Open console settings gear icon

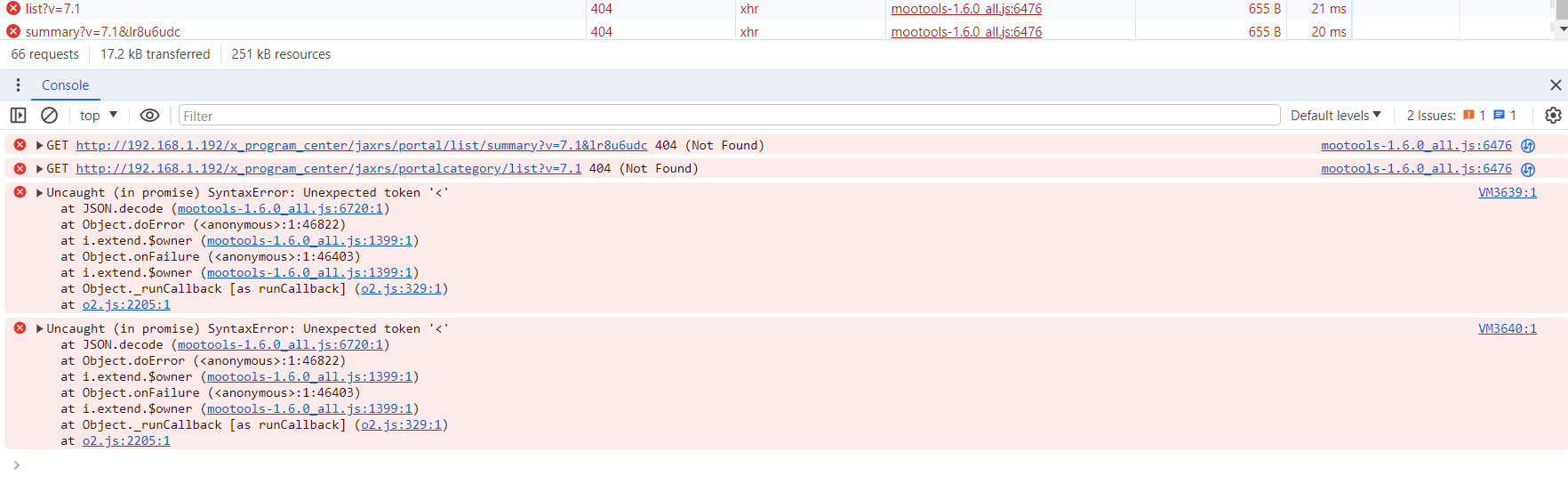(1553, 116)
